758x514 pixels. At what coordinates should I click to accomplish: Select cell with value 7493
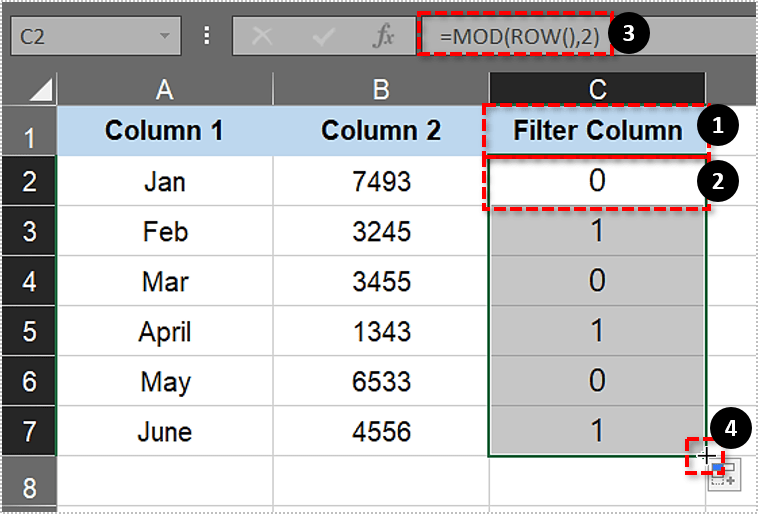(x=380, y=182)
